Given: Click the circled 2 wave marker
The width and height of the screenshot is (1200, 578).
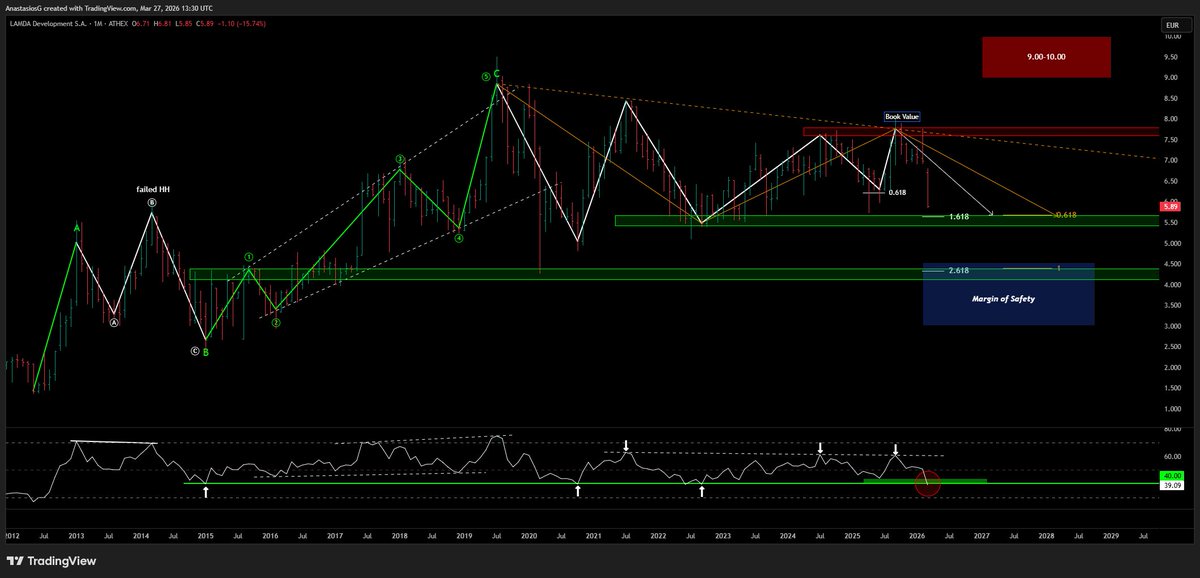Looking at the screenshot, I should (x=276, y=322).
